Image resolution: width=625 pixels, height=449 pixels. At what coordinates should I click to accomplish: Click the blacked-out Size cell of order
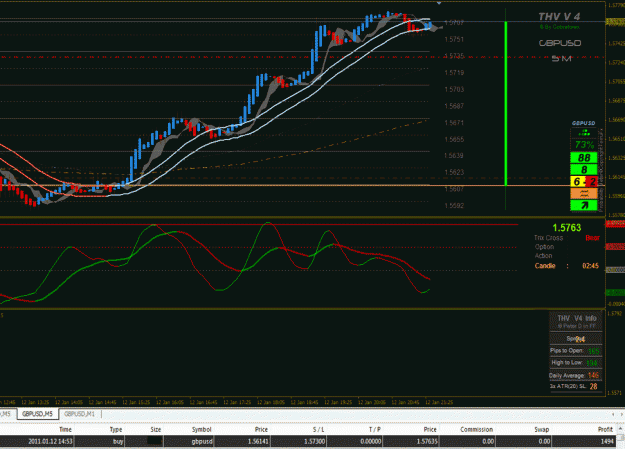tap(155, 441)
